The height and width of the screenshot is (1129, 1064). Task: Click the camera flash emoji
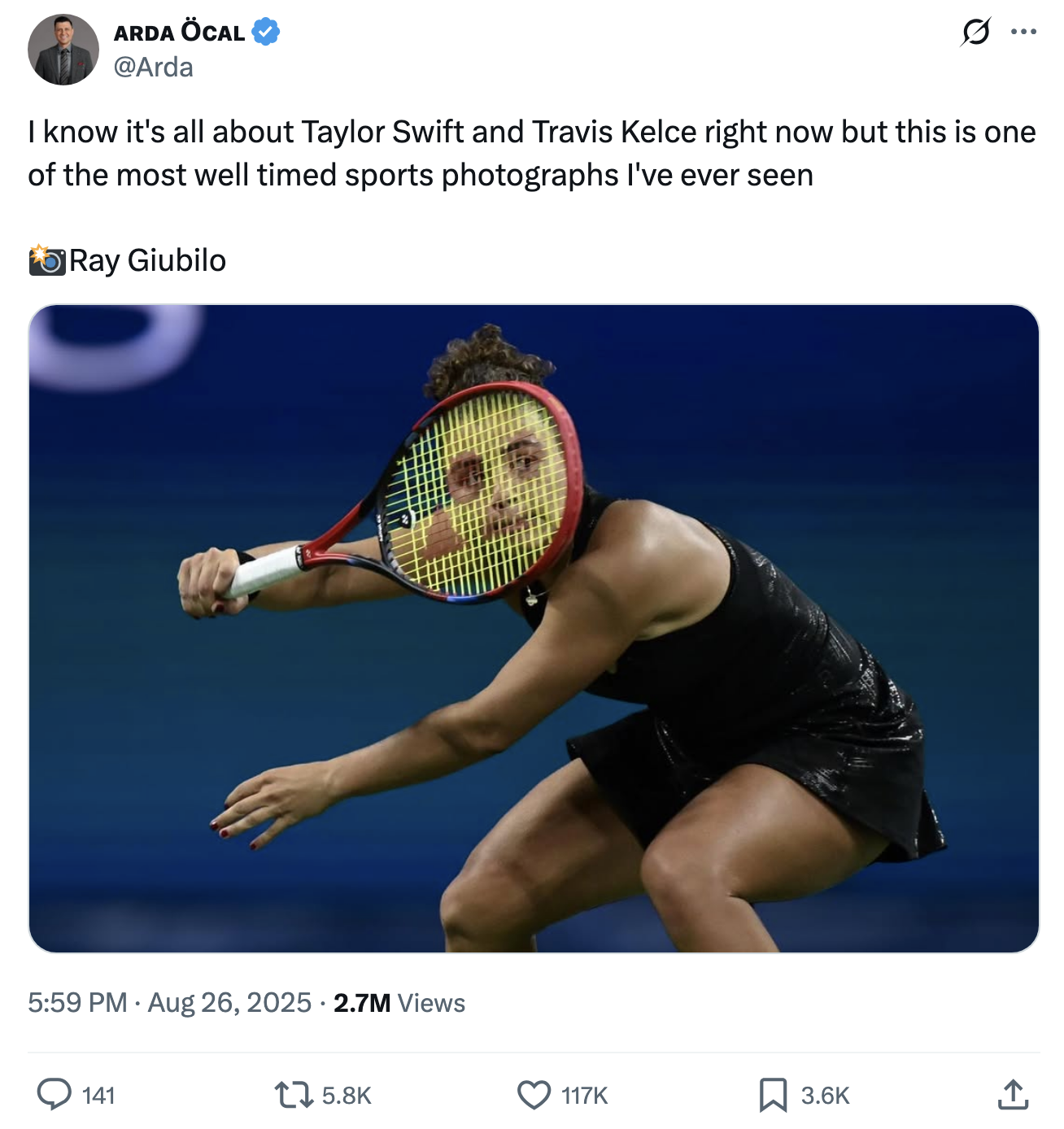(x=47, y=259)
